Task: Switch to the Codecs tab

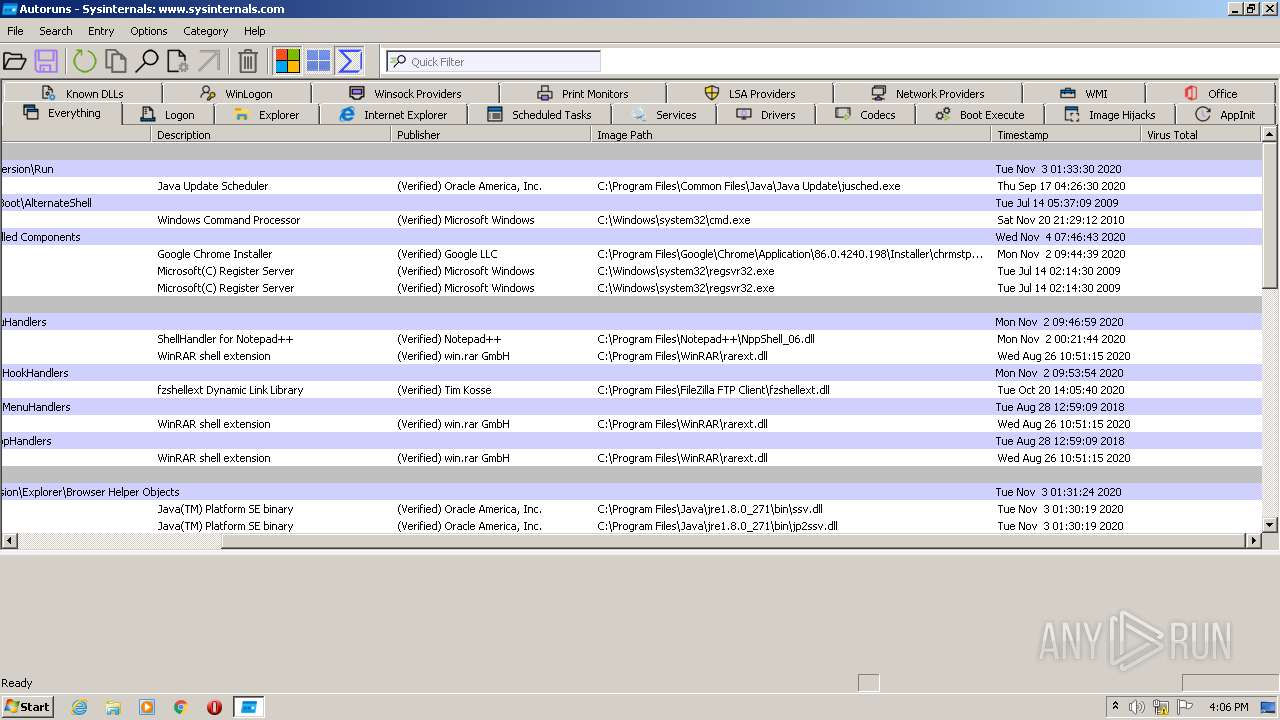Action: coord(866,115)
